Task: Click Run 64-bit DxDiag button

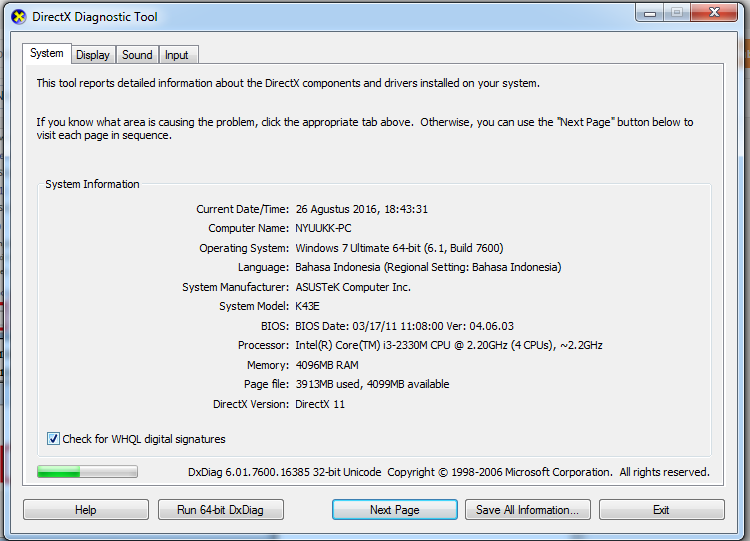Action: (x=221, y=510)
